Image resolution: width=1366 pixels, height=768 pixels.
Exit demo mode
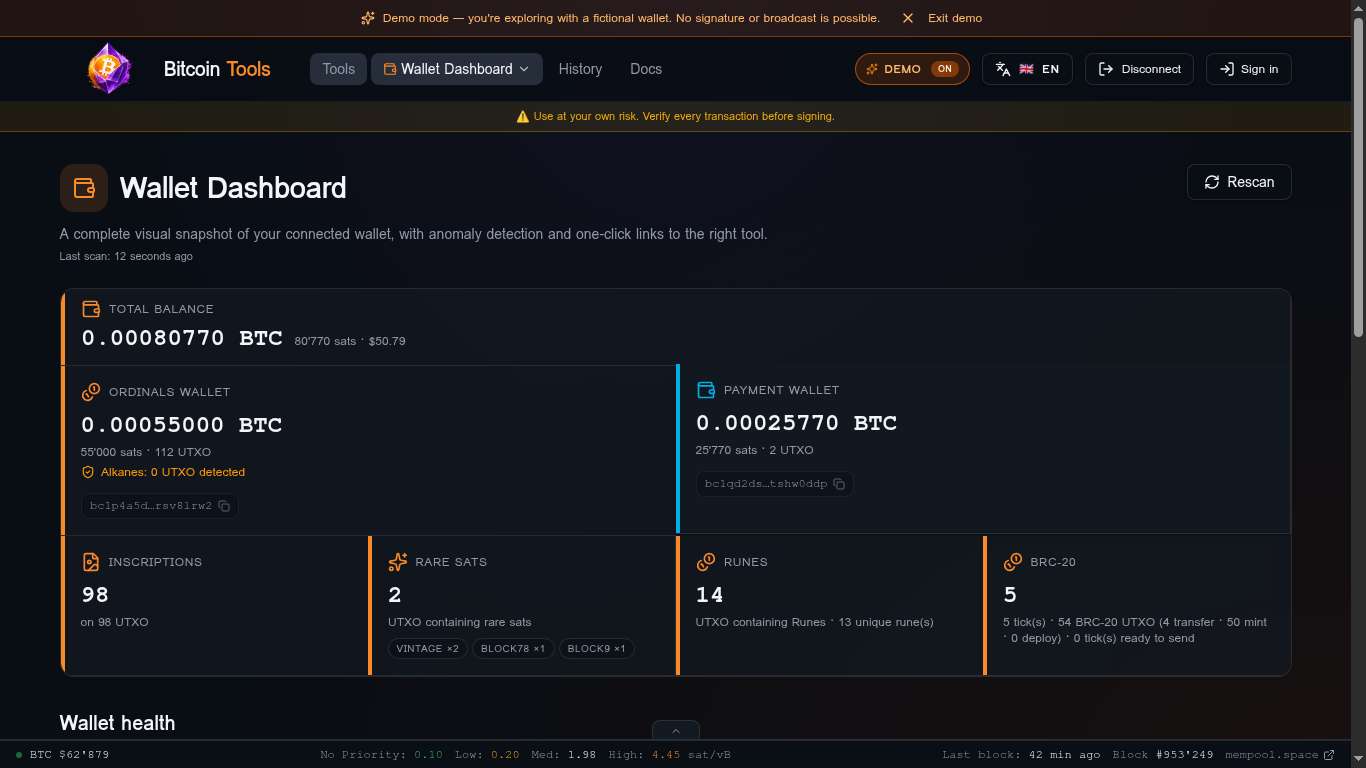[x=955, y=18]
